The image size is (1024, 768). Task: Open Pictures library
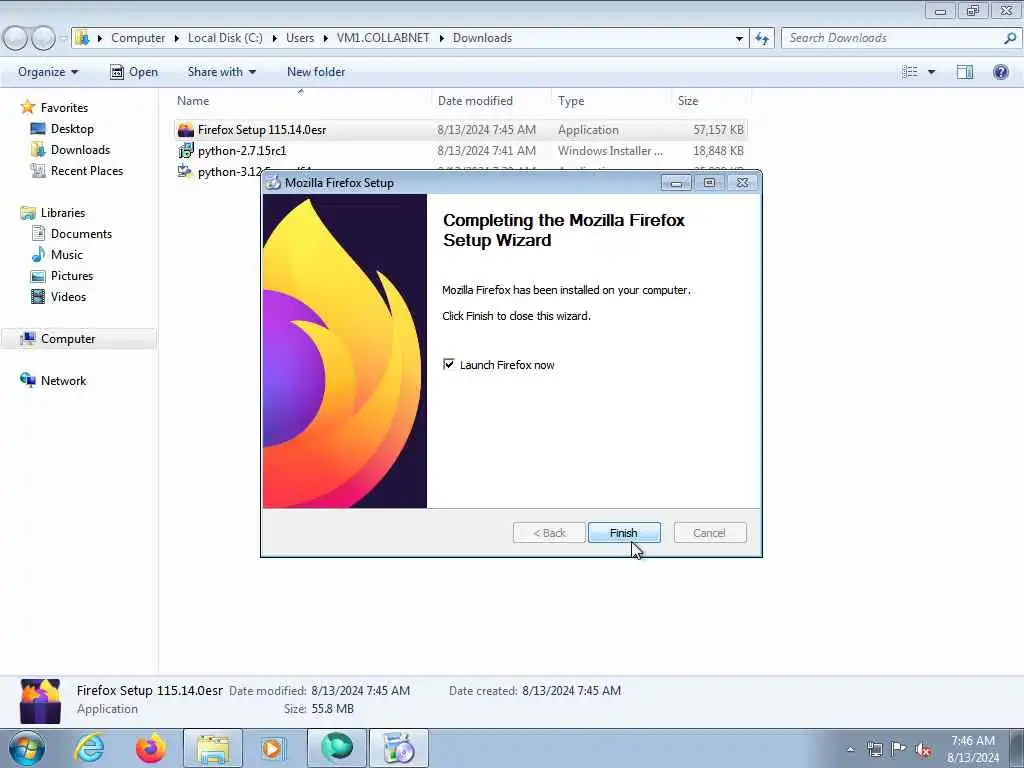pyautogui.click(x=72, y=275)
